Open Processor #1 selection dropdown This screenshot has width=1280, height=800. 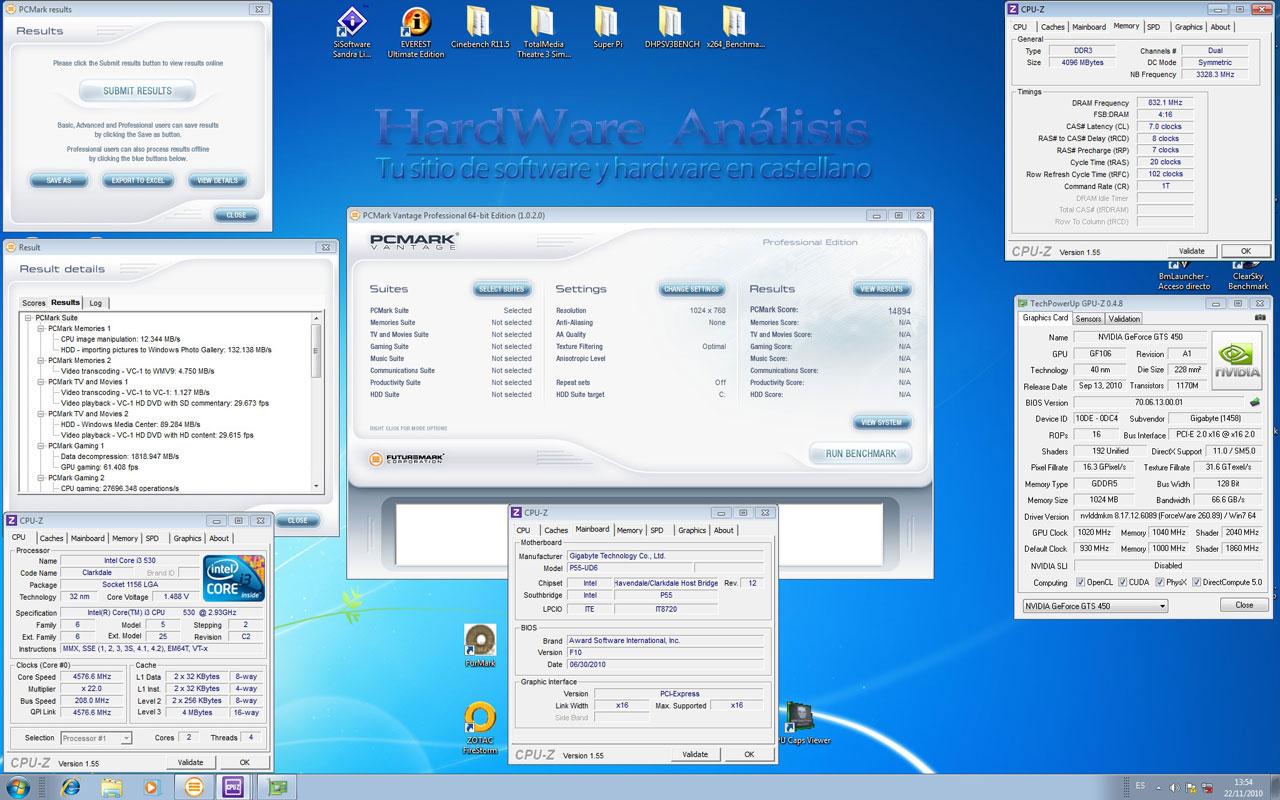96,738
